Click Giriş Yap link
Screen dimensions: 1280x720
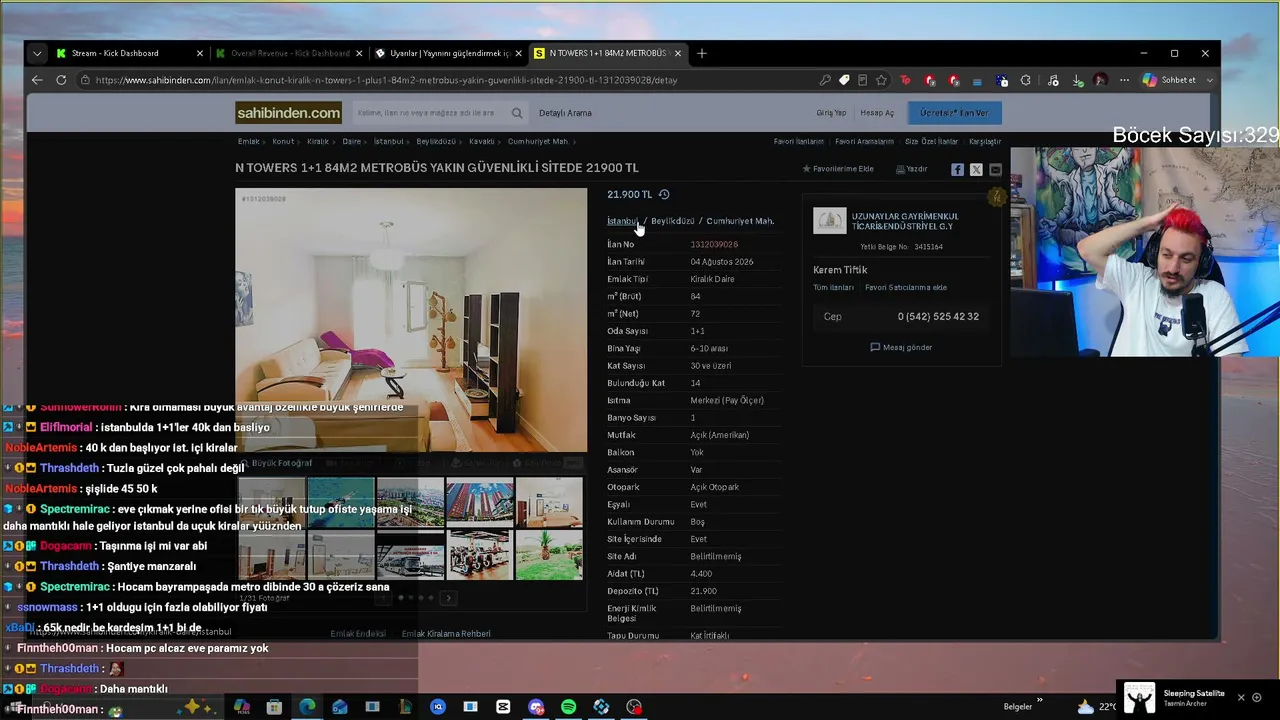[831, 113]
